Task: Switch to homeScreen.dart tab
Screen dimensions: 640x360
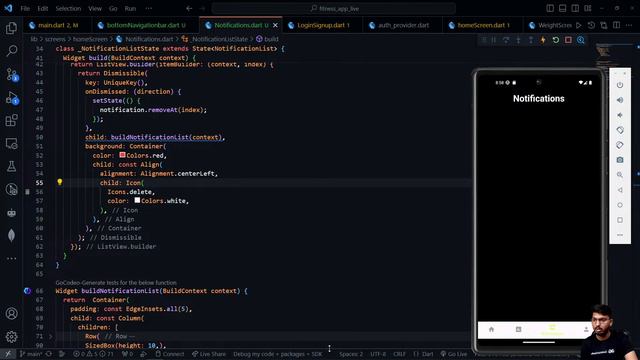Action: coord(482,25)
